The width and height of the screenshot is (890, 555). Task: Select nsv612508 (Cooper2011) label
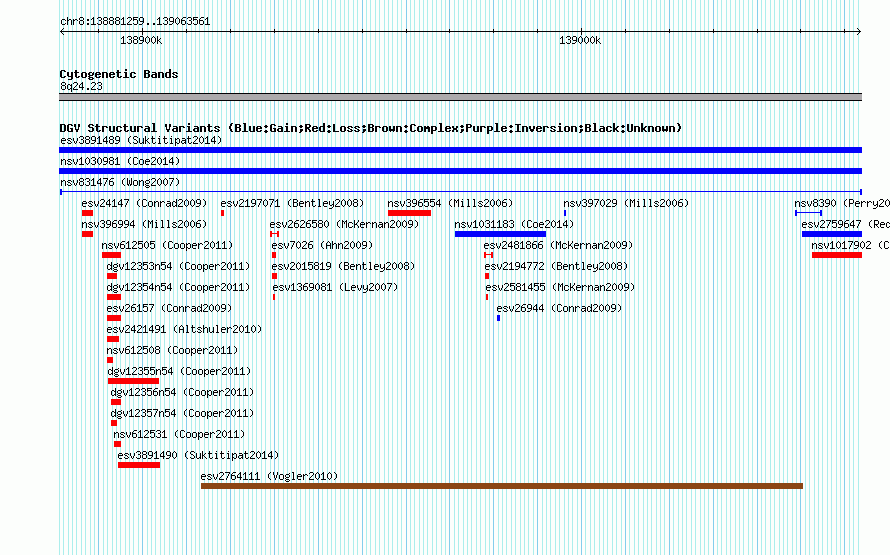pyautogui.click(x=173, y=350)
